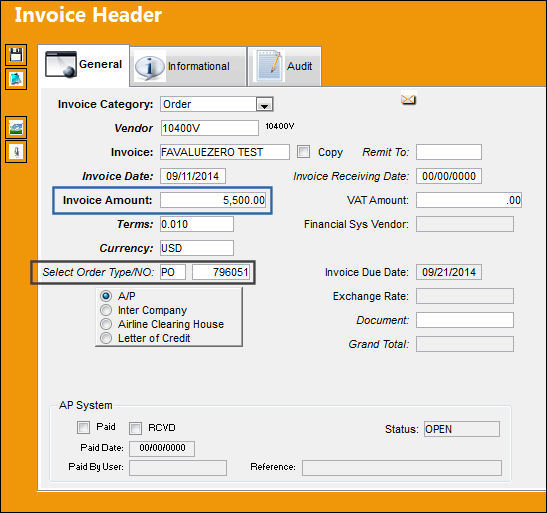Viewport: 547px width, 513px height.
Task: Click the Invoice Amount field 5,500.00
Action: click(x=213, y=200)
